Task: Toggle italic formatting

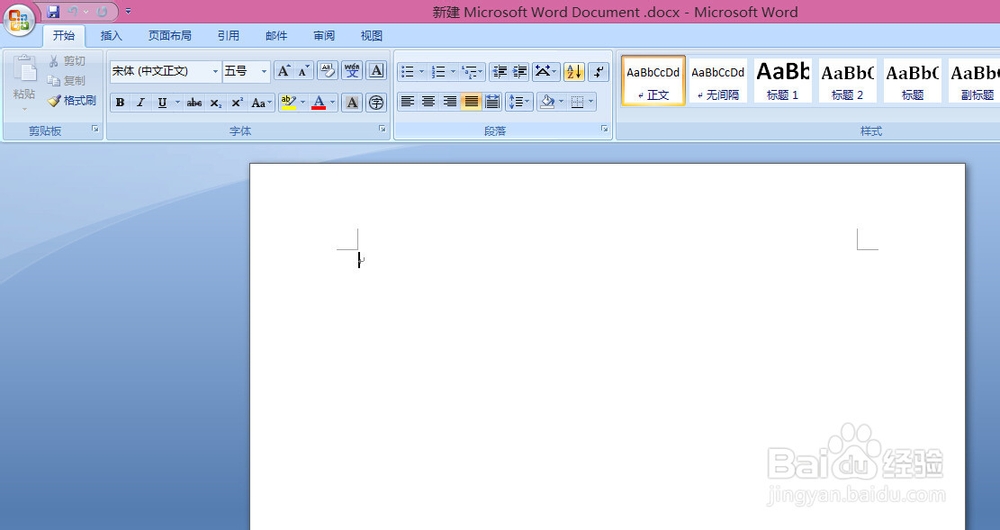Action: [141, 102]
